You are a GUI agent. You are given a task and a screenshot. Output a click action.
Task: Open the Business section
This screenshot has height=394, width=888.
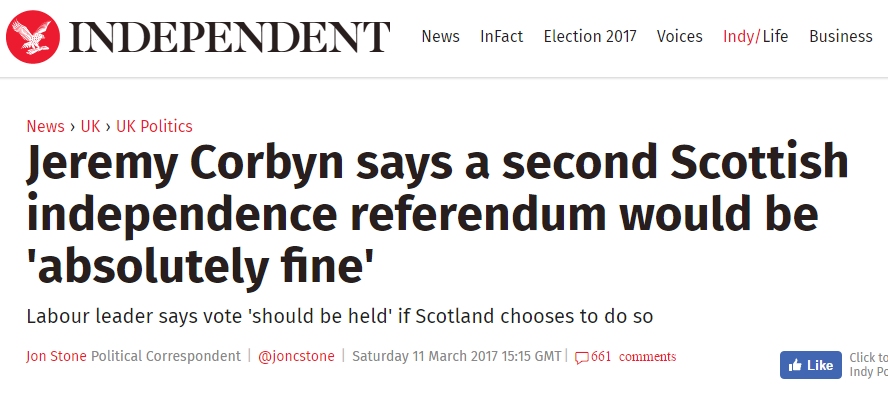(841, 36)
